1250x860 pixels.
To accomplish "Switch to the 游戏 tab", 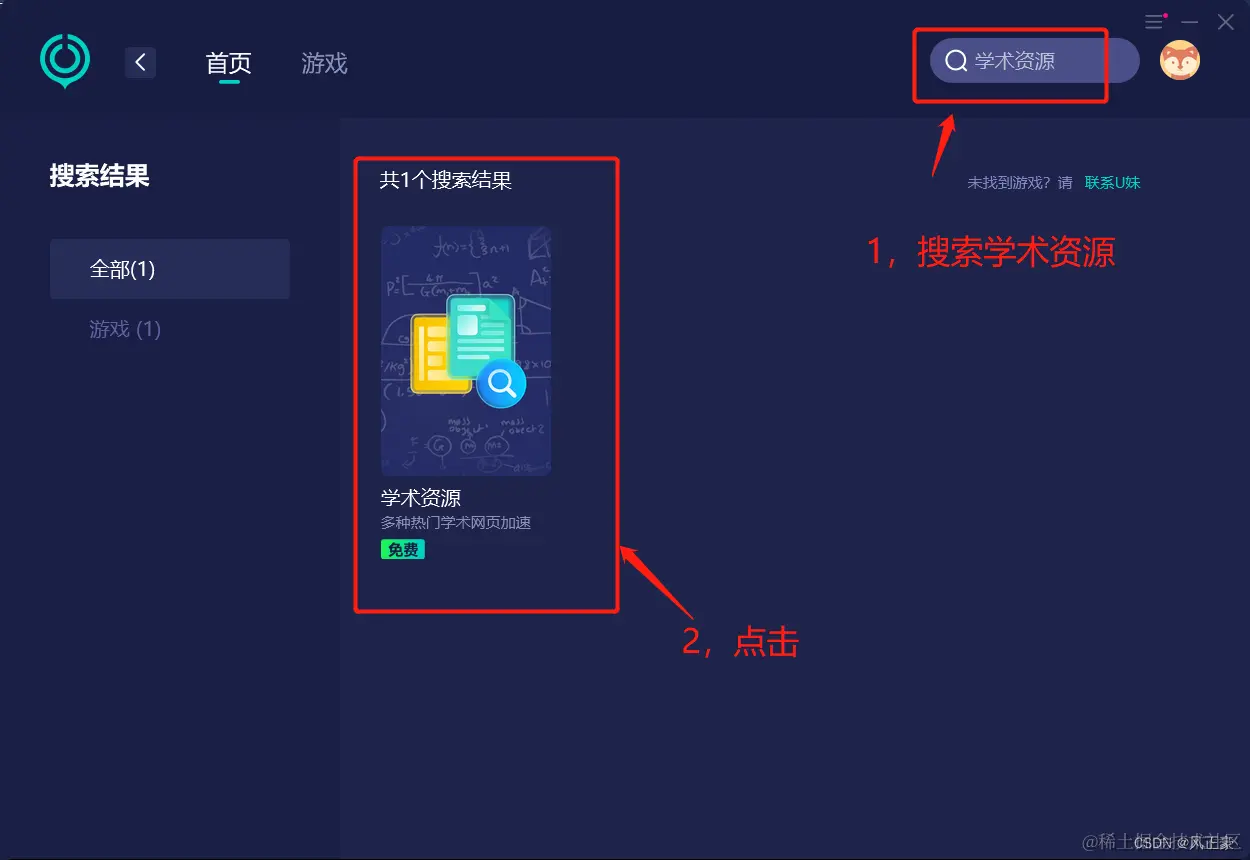I will click(324, 63).
